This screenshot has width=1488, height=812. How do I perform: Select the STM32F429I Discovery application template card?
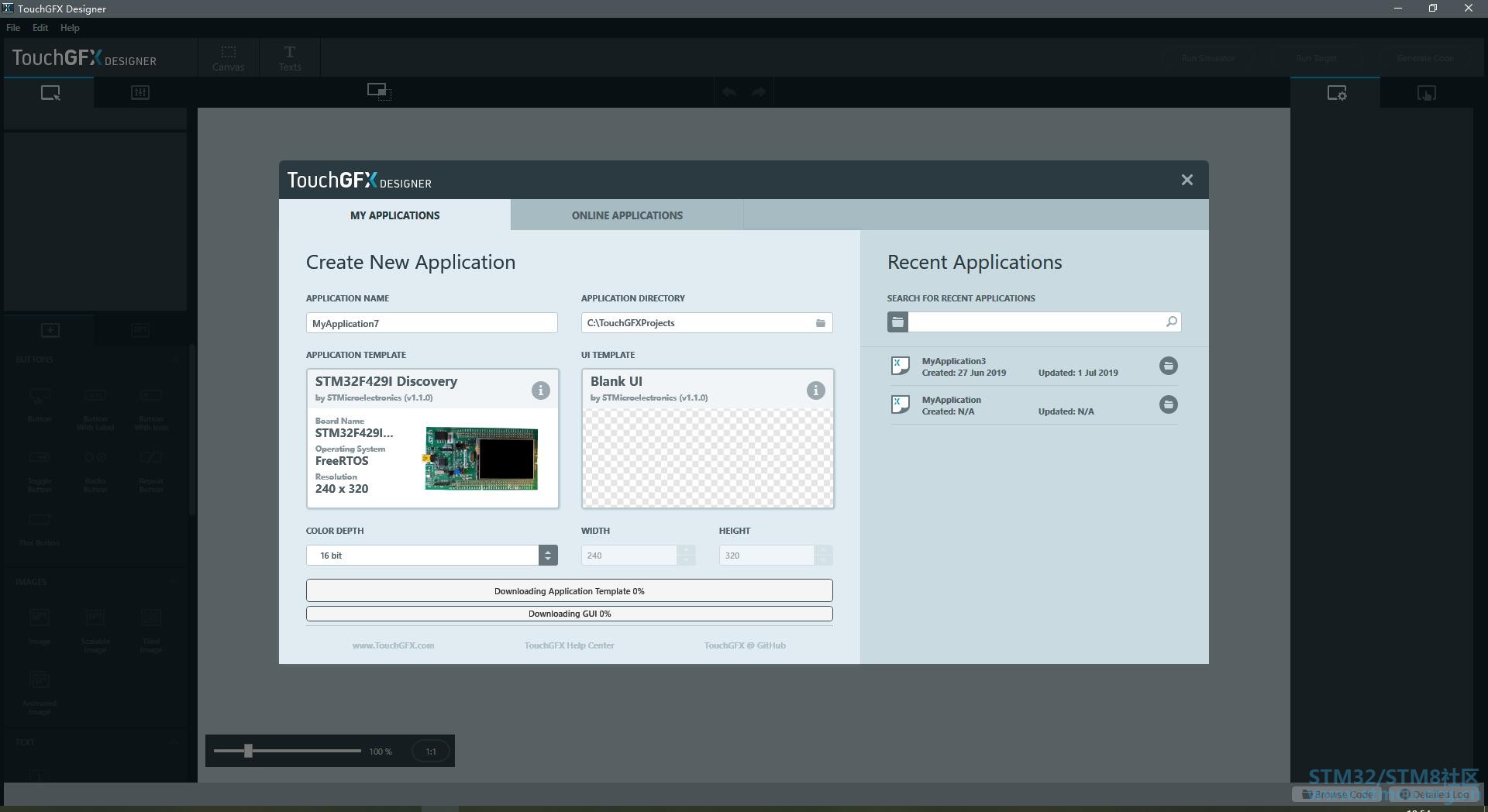(432, 439)
